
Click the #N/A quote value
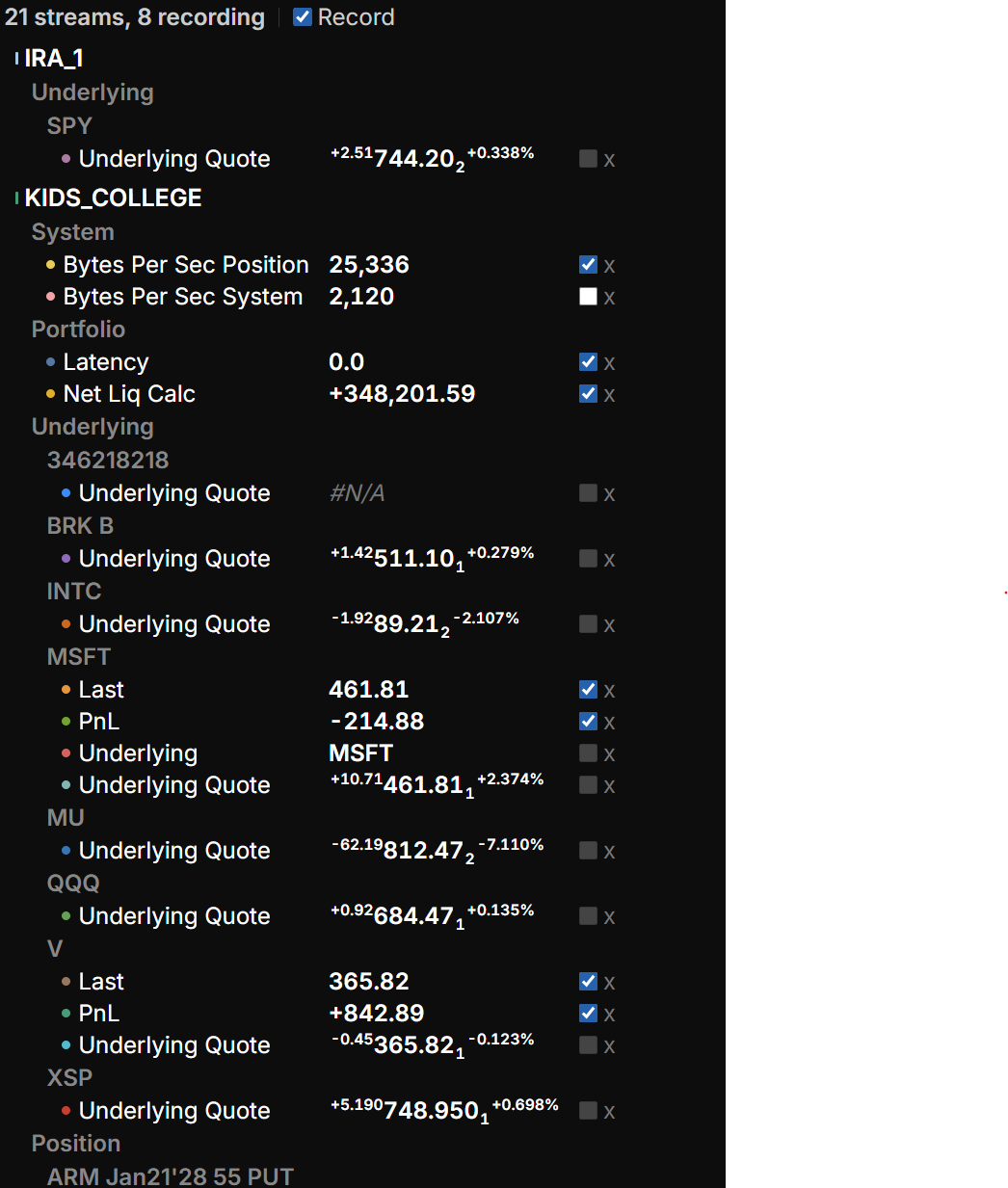[x=358, y=493]
